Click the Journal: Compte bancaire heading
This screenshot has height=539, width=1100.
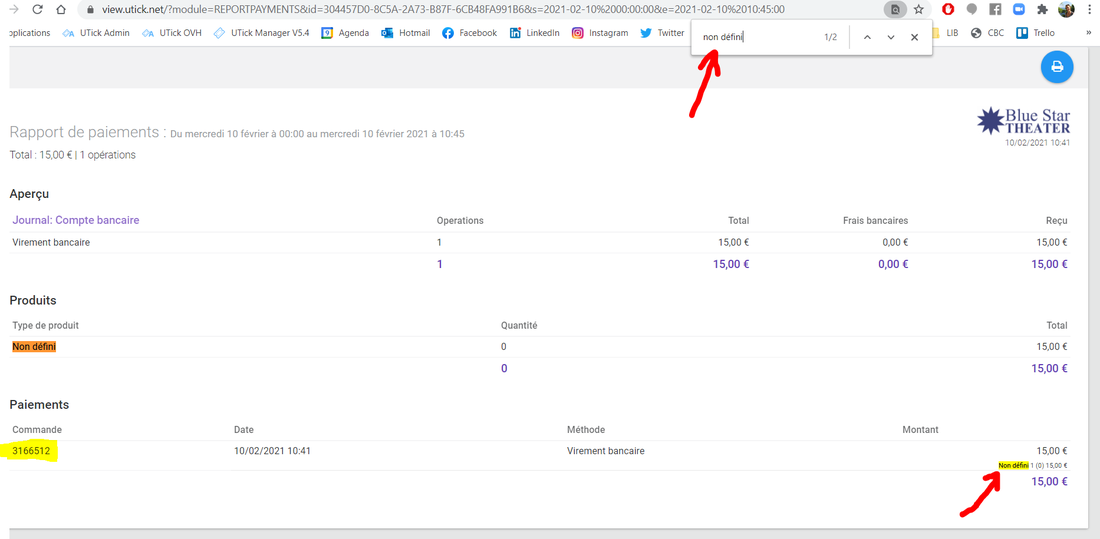pos(76,220)
